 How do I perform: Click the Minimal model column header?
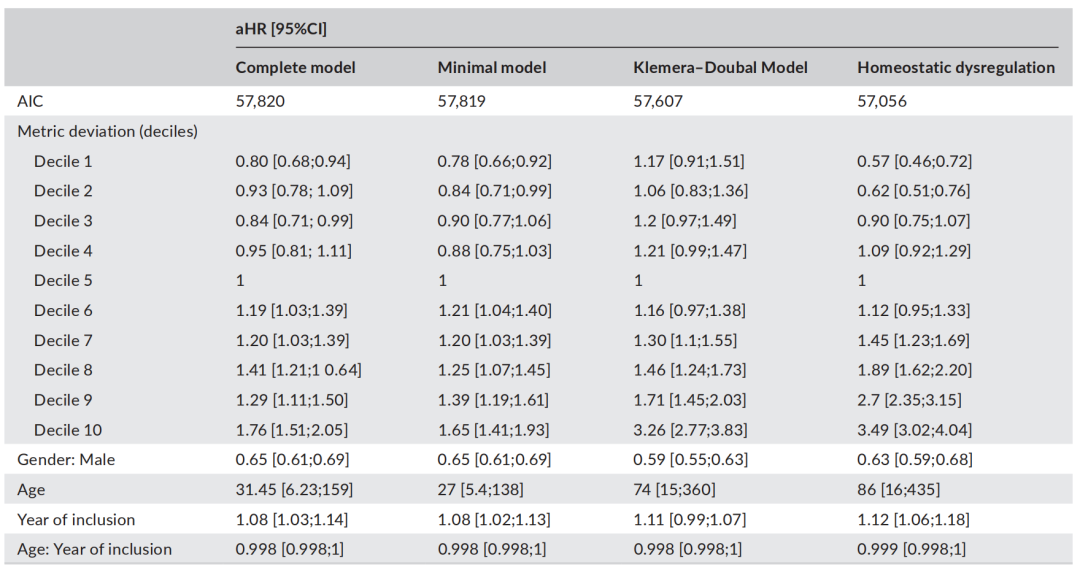[x=492, y=68]
